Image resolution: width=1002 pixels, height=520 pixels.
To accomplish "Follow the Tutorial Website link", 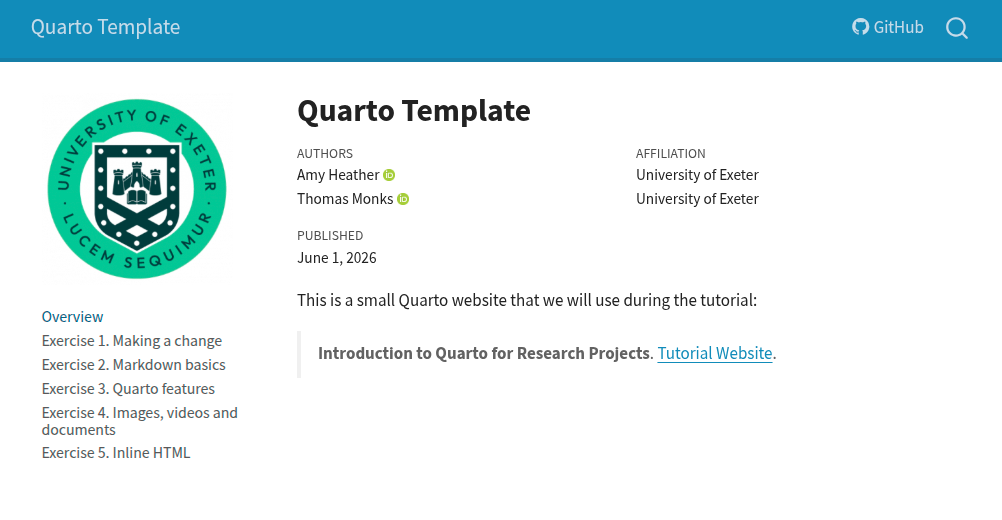I will [714, 353].
